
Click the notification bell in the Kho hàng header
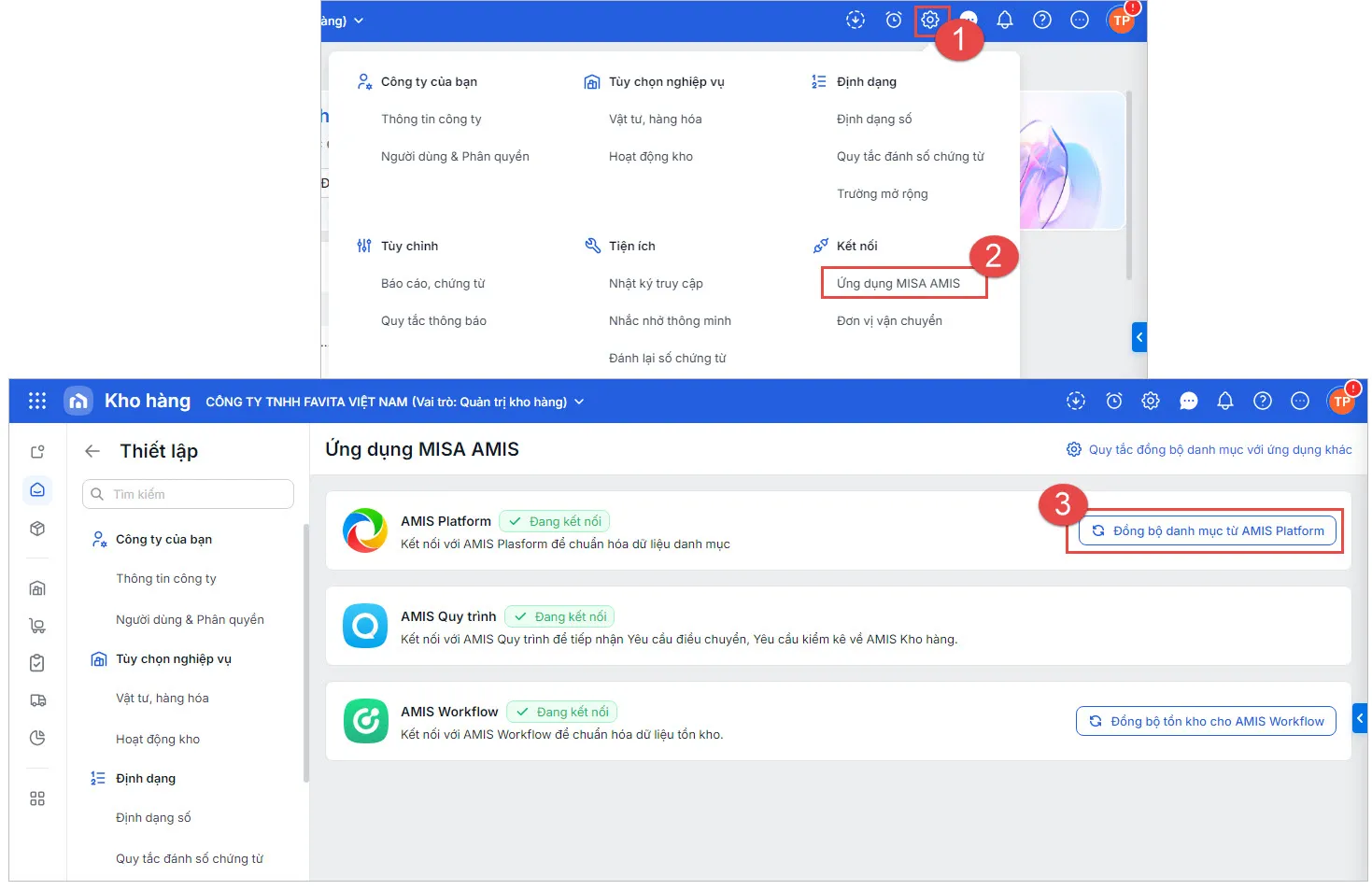(x=1225, y=401)
